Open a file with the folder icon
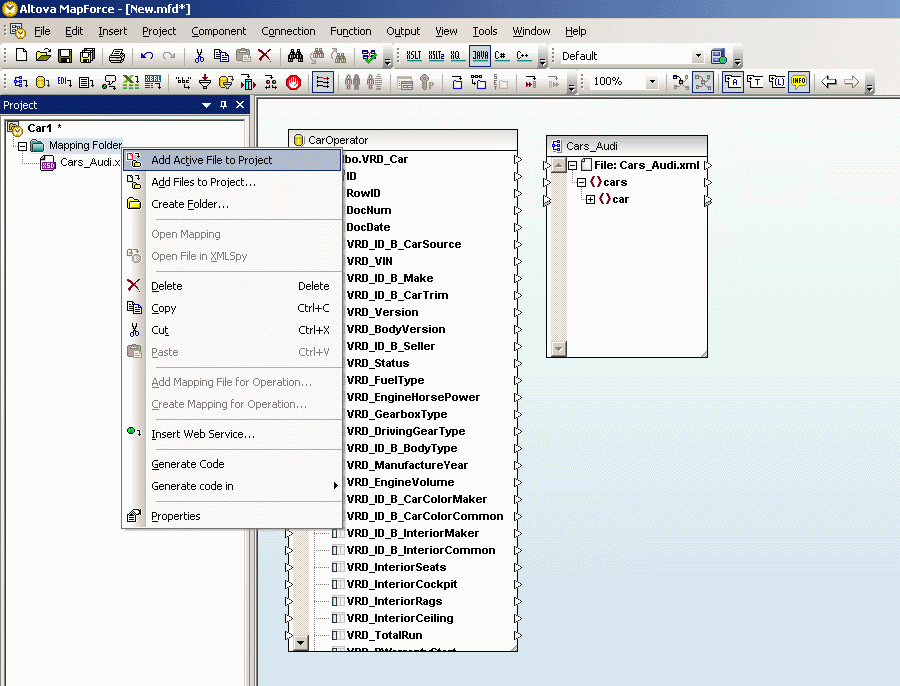 [x=43, y=55]
